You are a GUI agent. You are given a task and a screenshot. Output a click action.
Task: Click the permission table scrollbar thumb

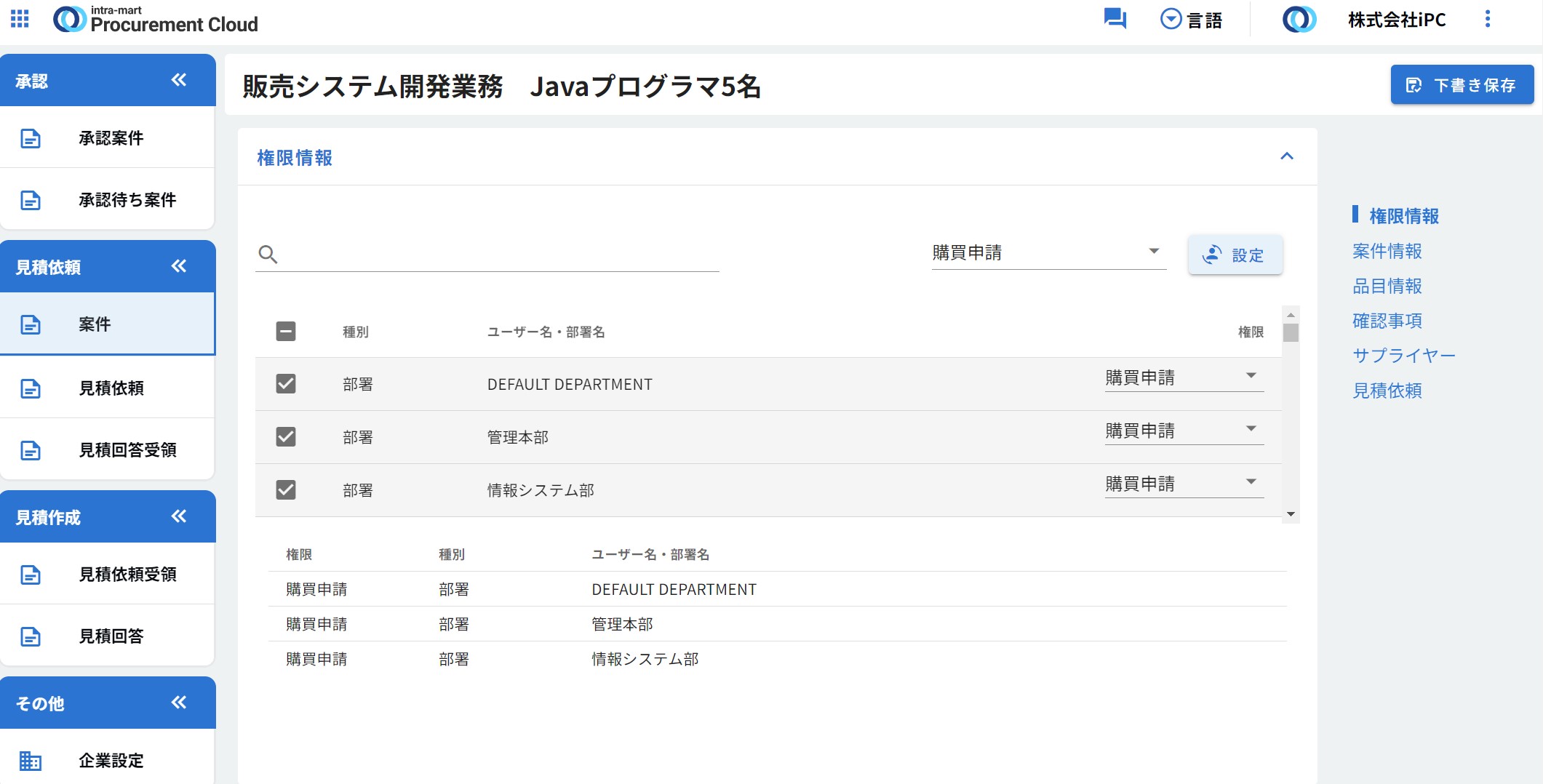pos(1291,332)
